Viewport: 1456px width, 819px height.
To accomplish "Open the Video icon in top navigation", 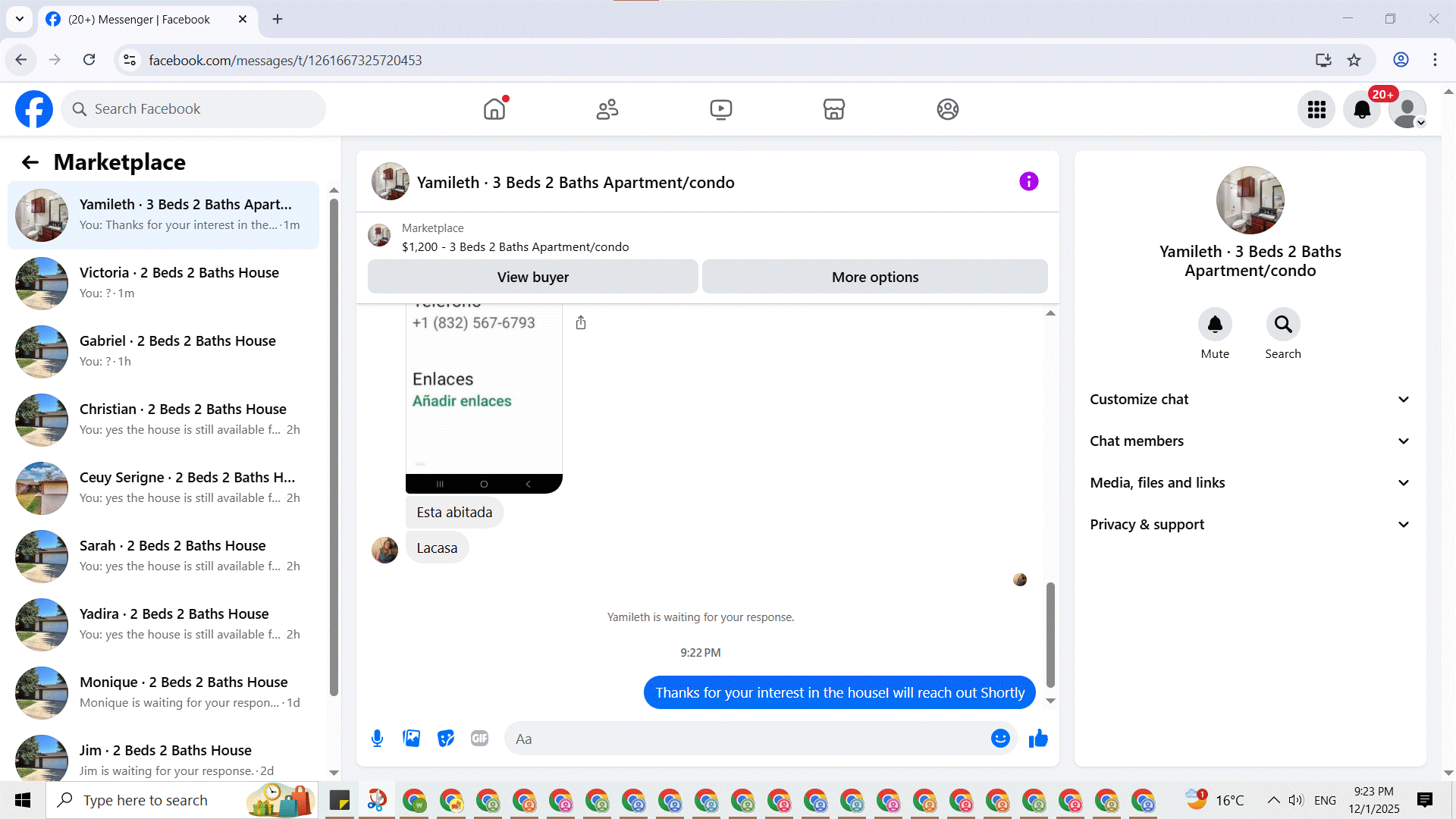I will click(x=721, y=109).
